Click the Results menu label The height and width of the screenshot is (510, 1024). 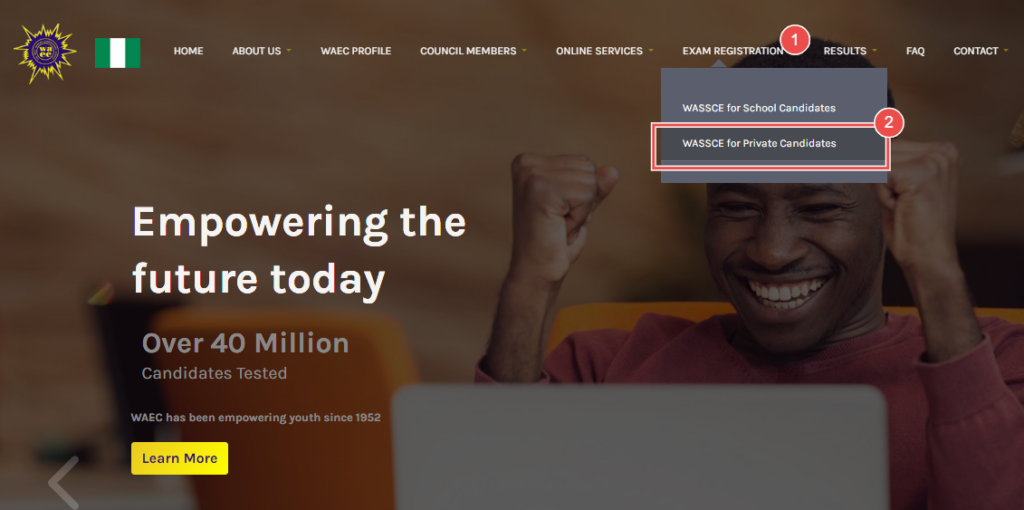pyautogui.click(x=844, y=51)
